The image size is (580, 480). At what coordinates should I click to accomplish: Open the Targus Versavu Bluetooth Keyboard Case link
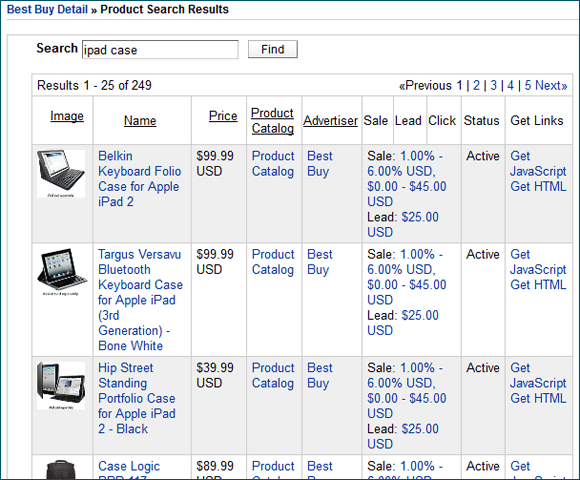point(140,300)
